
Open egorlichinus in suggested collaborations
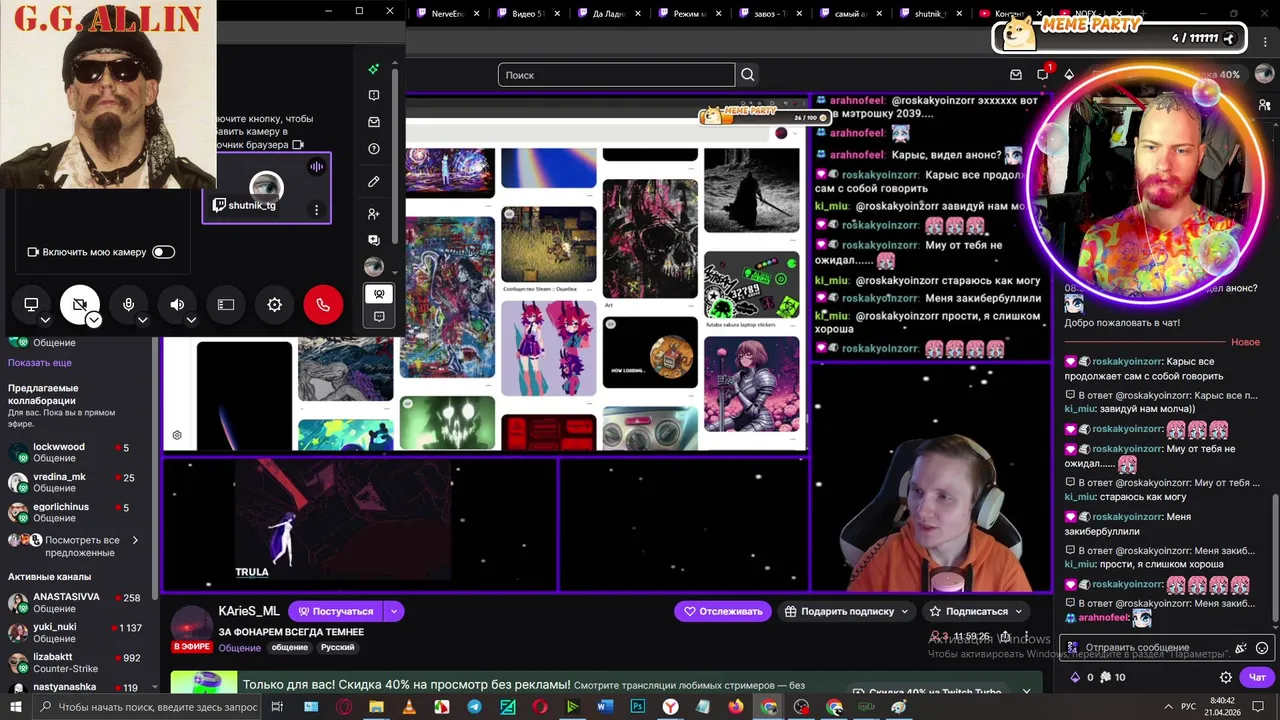click(76, 513)
